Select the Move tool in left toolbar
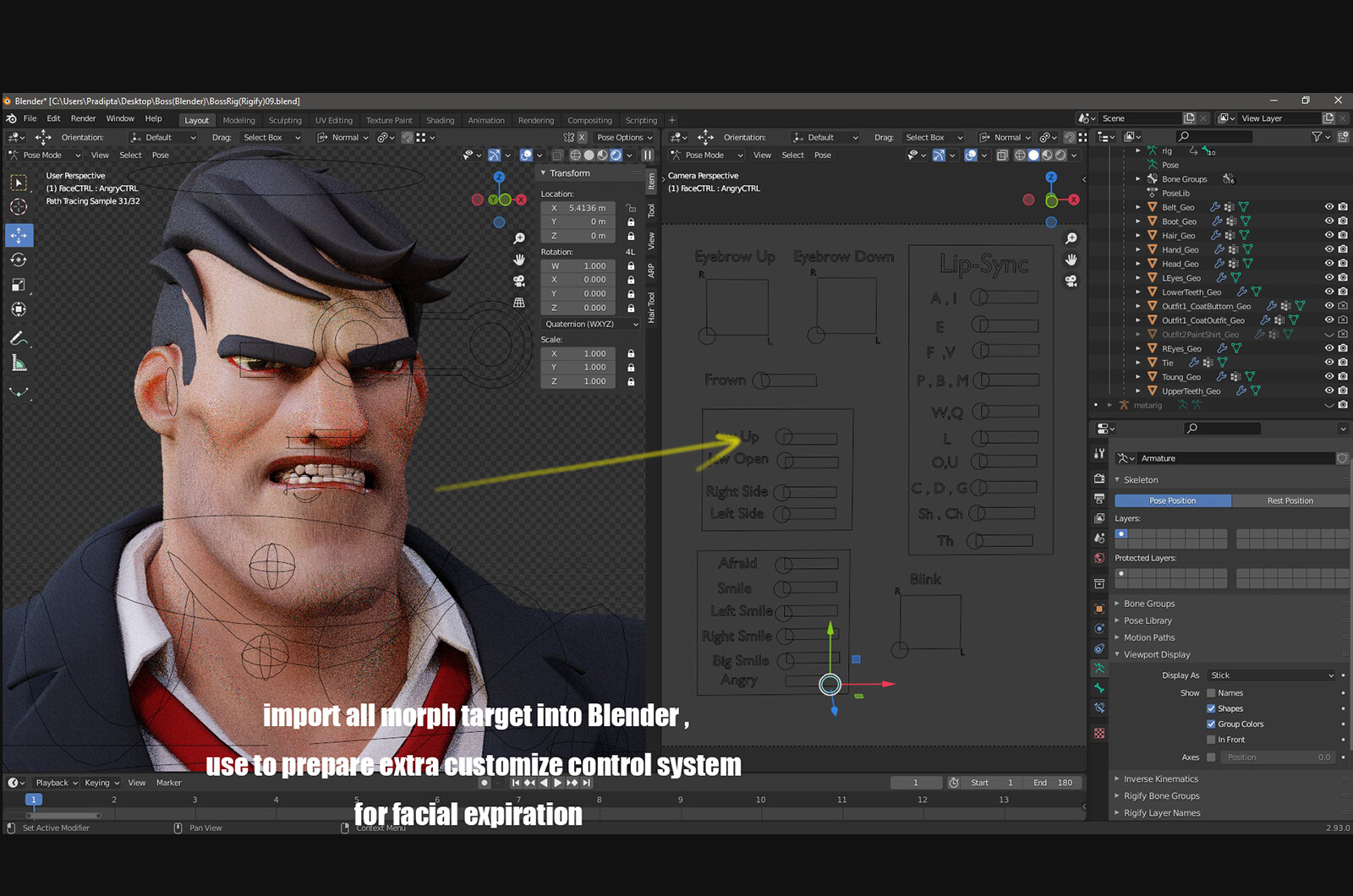 [19, 235]
